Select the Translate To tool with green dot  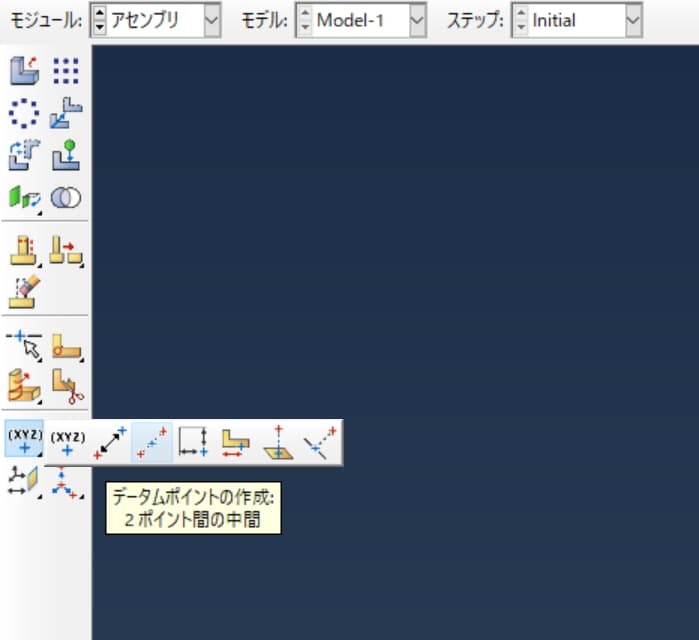[x=66, y=155]
